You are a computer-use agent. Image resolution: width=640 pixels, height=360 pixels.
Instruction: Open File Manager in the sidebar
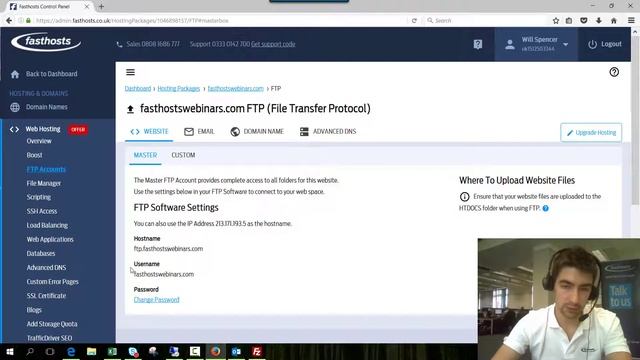(44, 183)
